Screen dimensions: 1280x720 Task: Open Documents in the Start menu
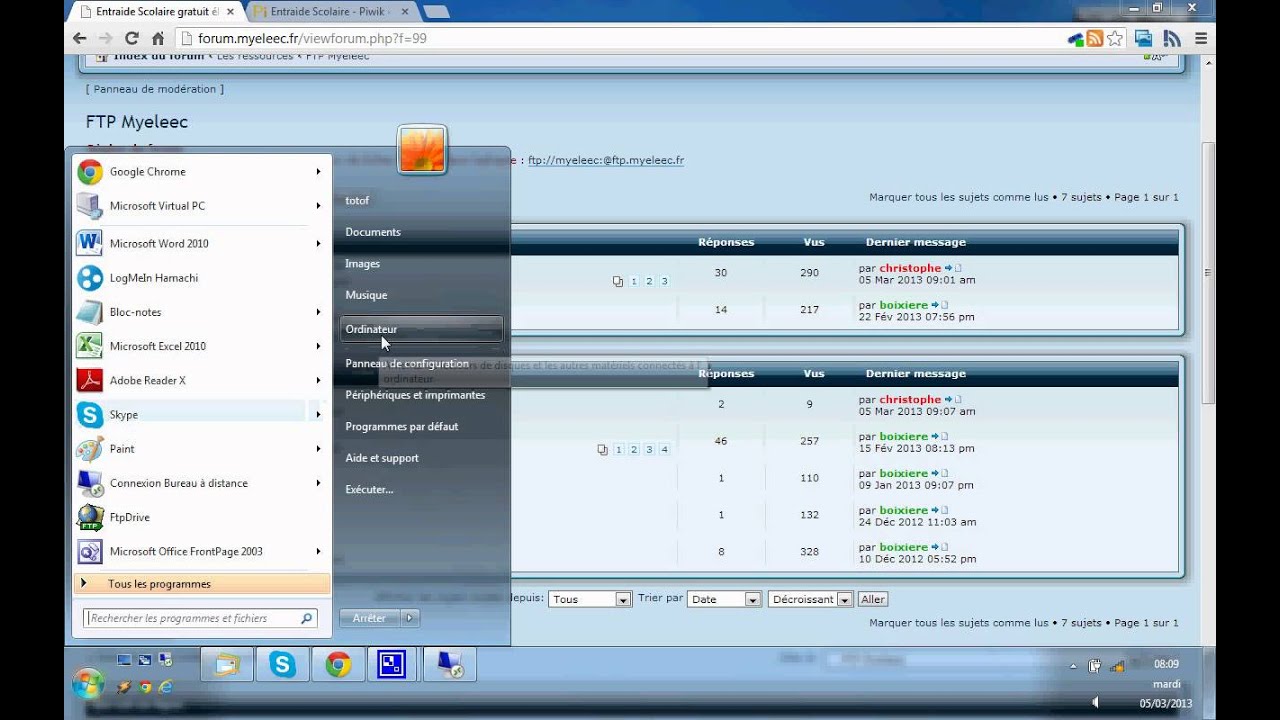(x=421, y=232)
